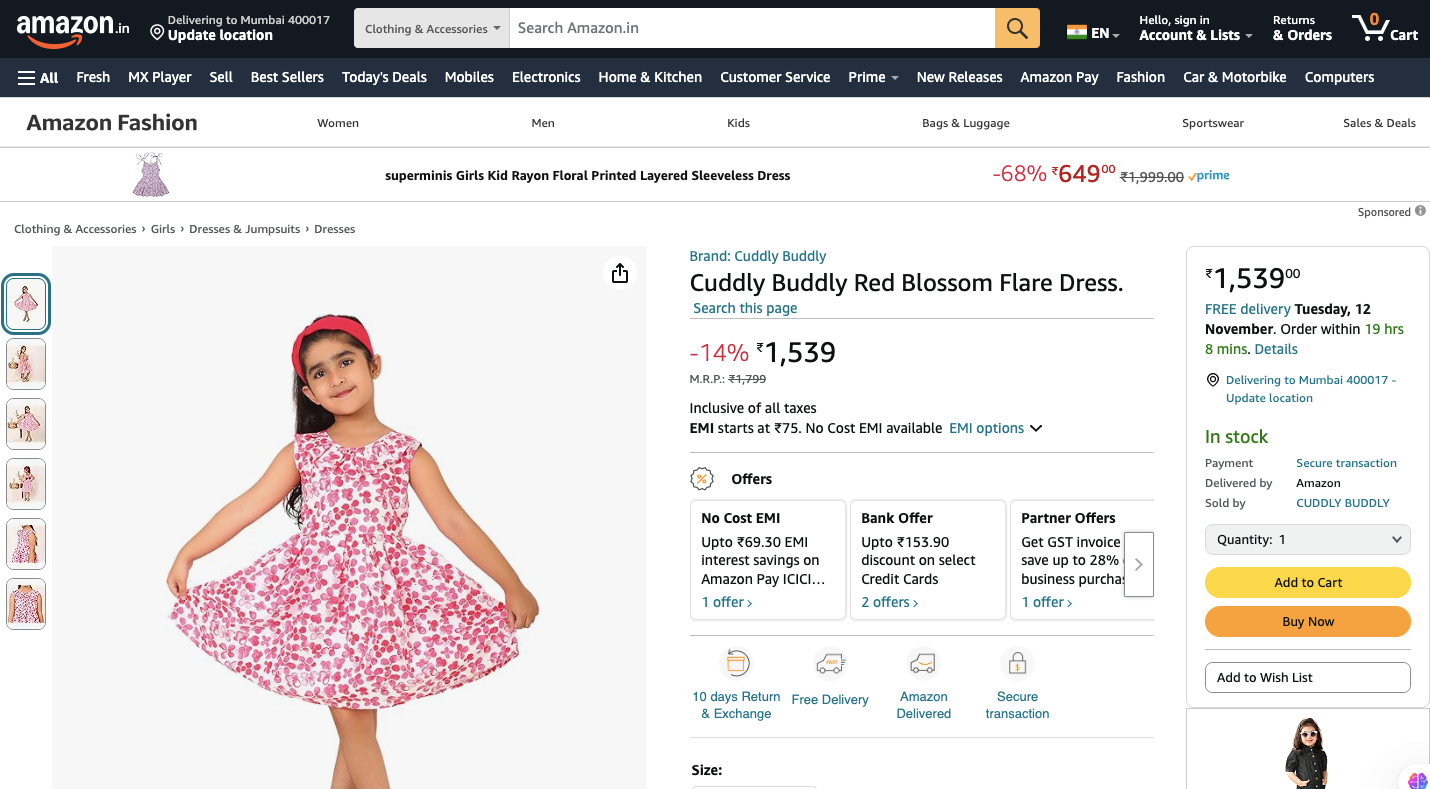The image size is (1430, 789).
Task: Open the EN language selector
Action: point(1093,33)
